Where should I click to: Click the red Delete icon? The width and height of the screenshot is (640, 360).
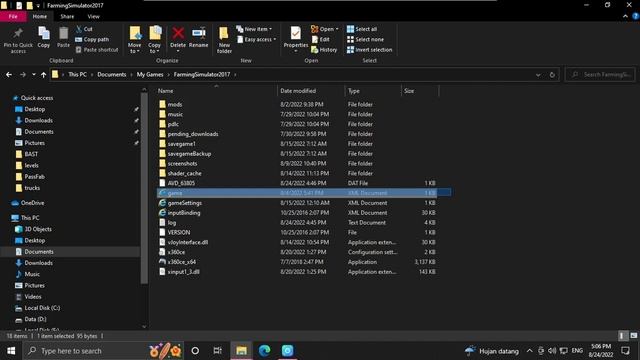point(178,33)
